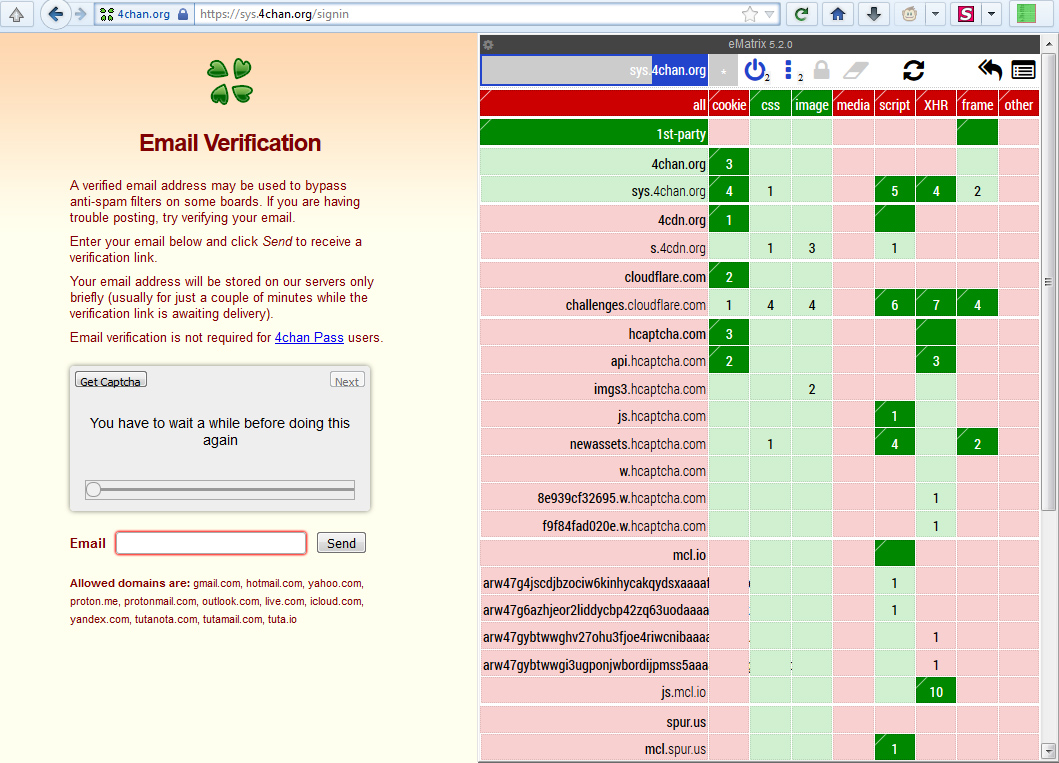The width and height of the screenshot is (1059, 763).
Task: Toggle the hcaptcha.com domain row
Action: tap(594, 333)
